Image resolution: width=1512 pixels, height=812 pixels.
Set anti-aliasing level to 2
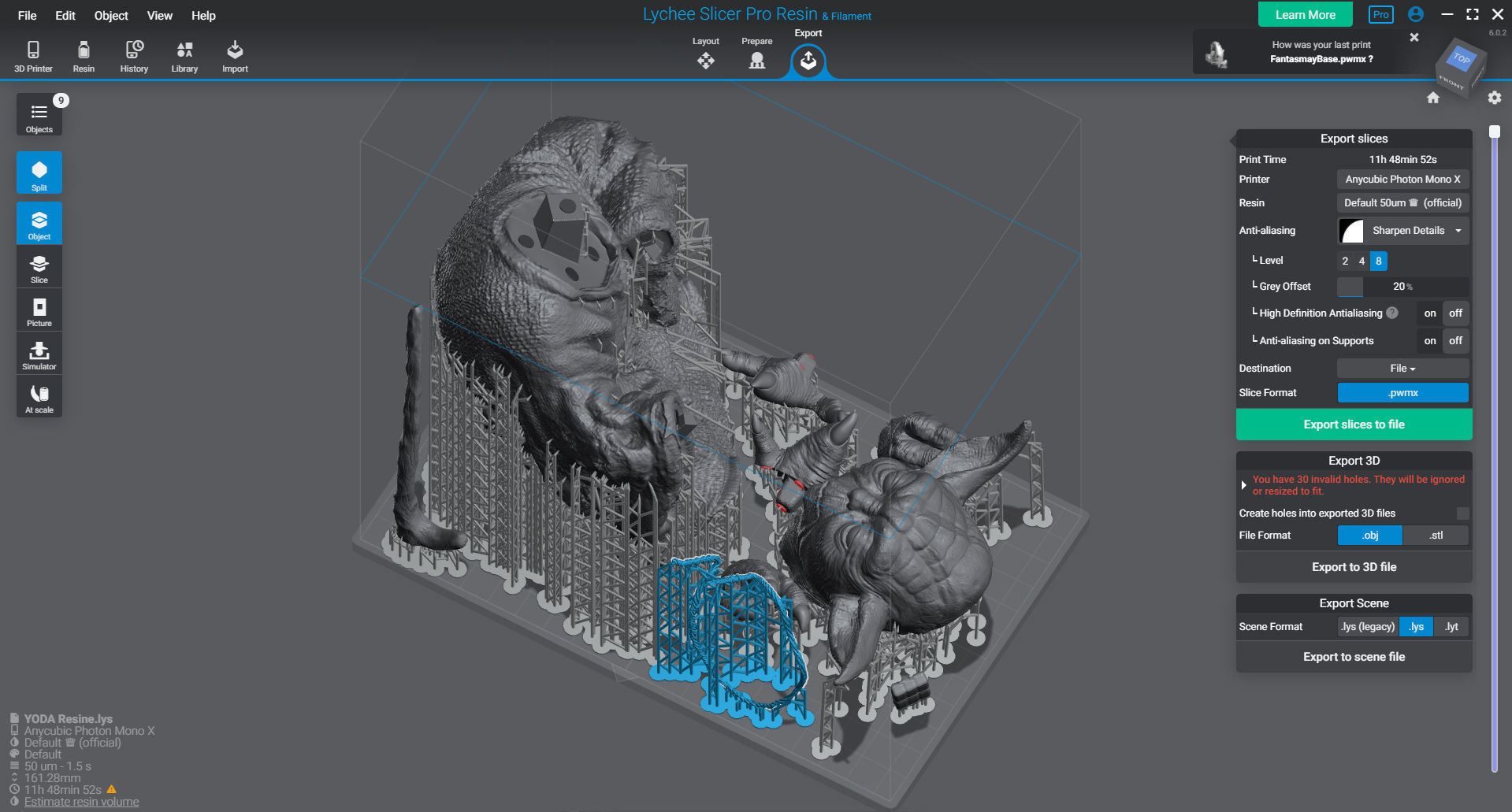pos(1345,261)
